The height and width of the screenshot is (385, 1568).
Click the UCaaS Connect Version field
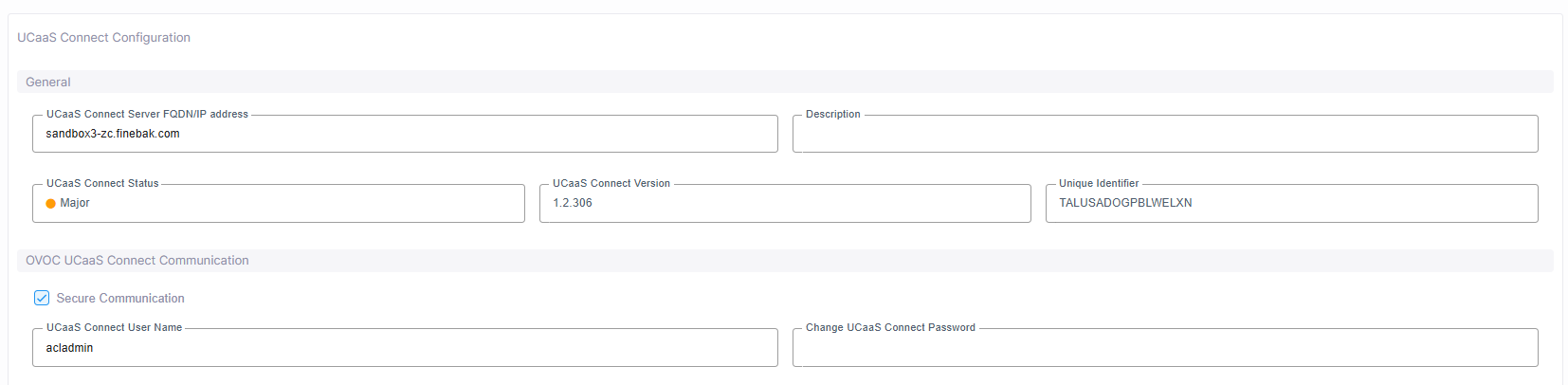coord(785,203)
